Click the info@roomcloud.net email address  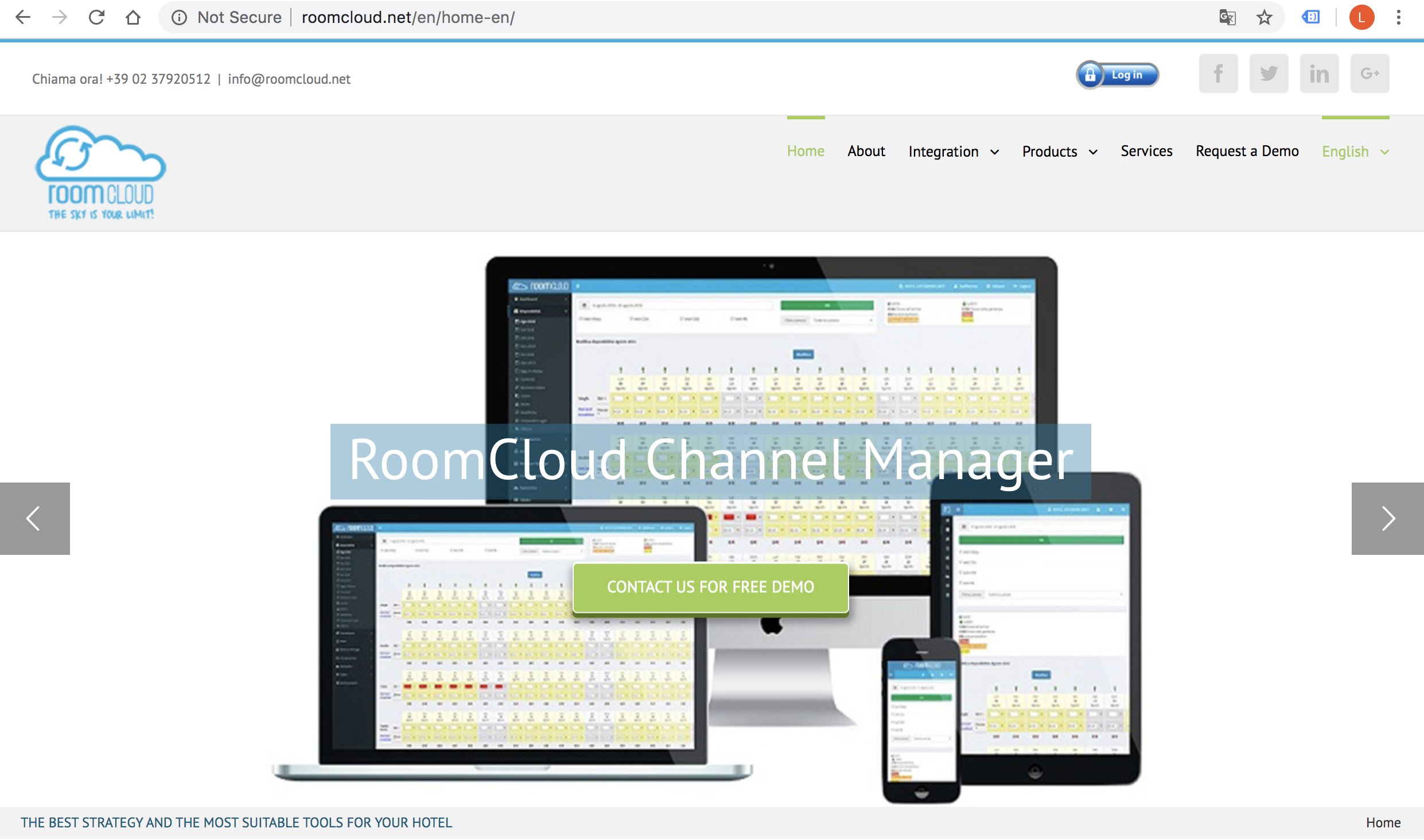point(289,79)
